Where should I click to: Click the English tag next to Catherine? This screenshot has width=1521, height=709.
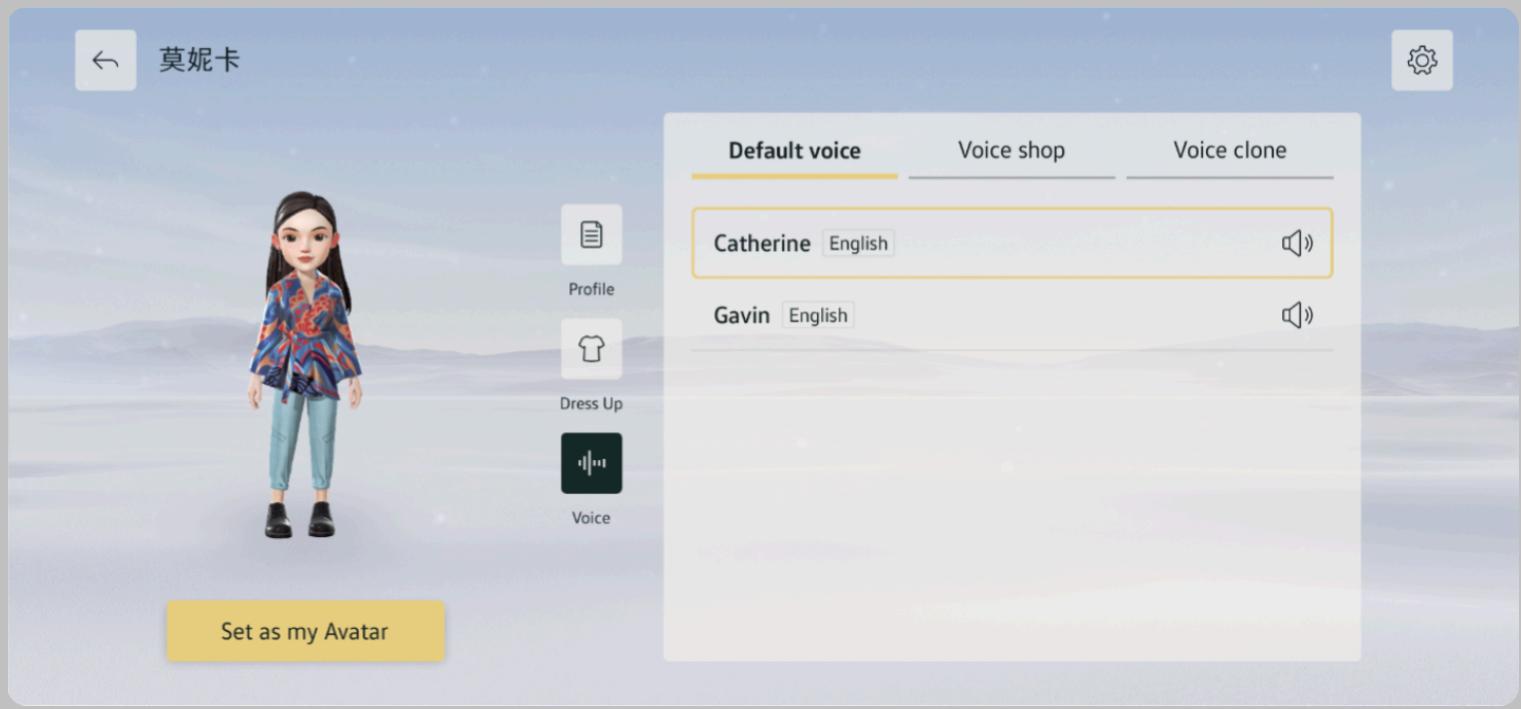[x=858, y=243]
